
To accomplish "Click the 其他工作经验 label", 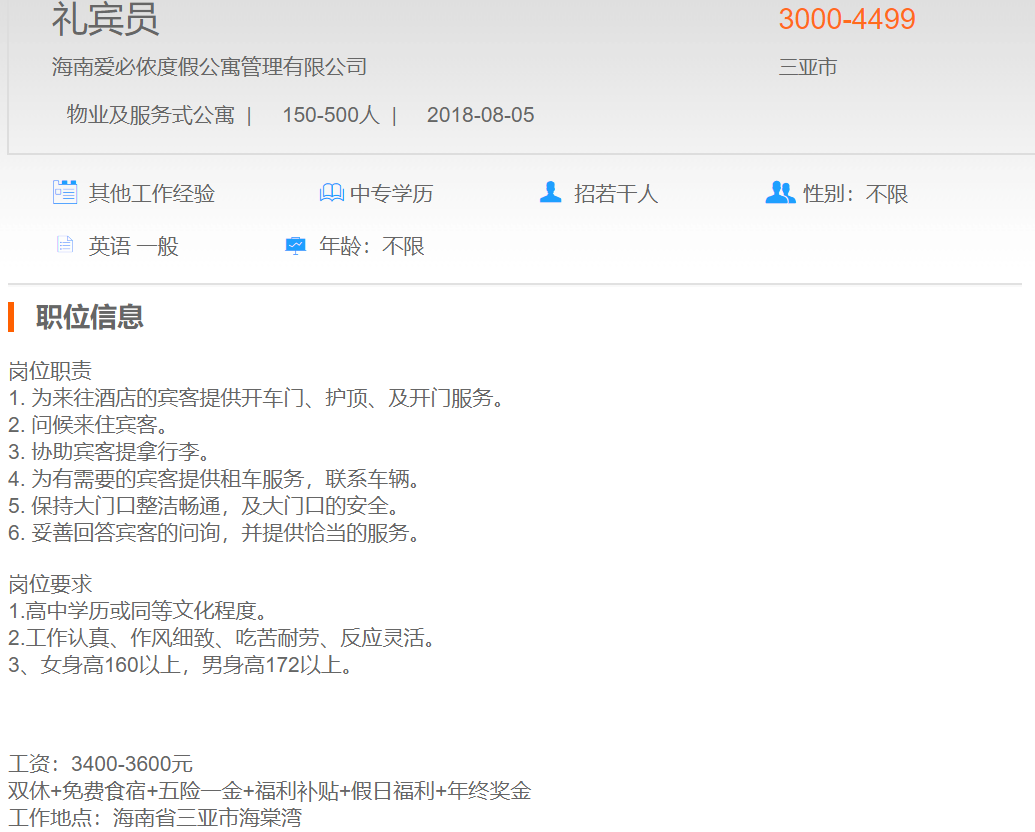I will (151, 194).
